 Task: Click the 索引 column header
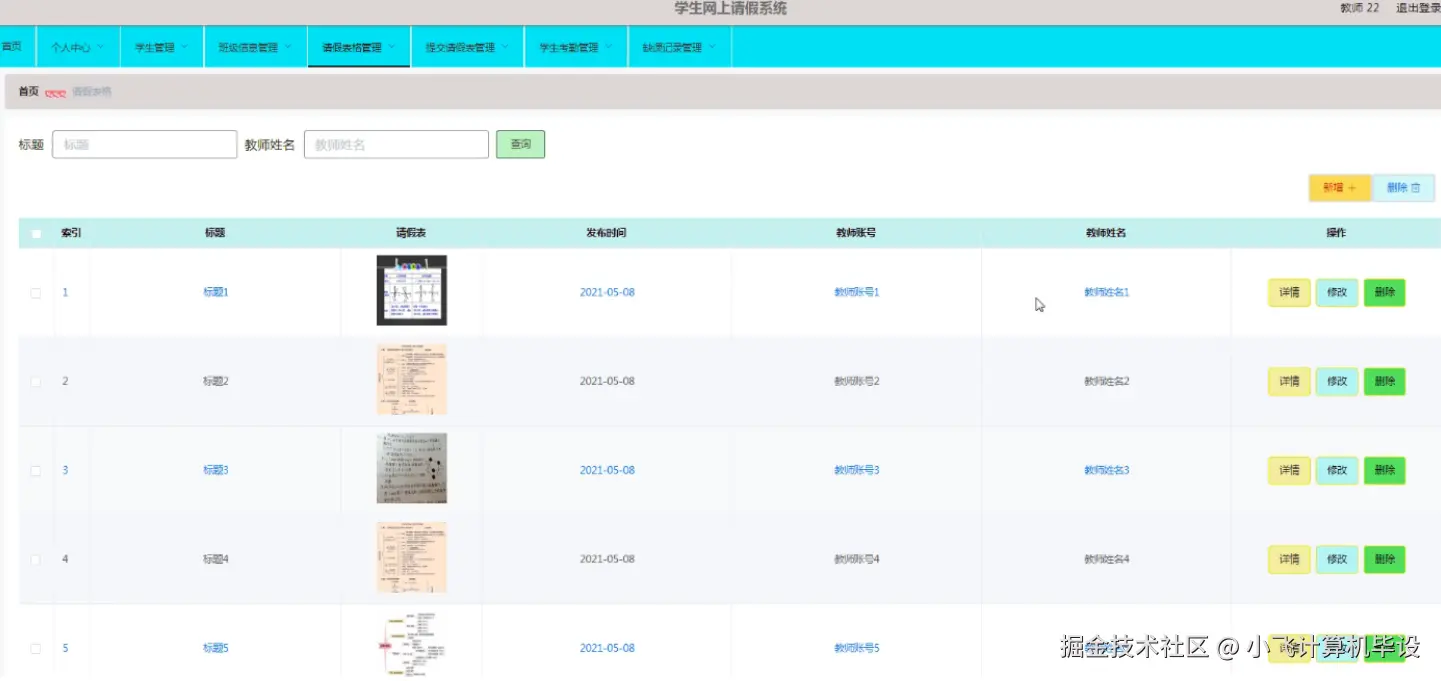coord(71,233)
